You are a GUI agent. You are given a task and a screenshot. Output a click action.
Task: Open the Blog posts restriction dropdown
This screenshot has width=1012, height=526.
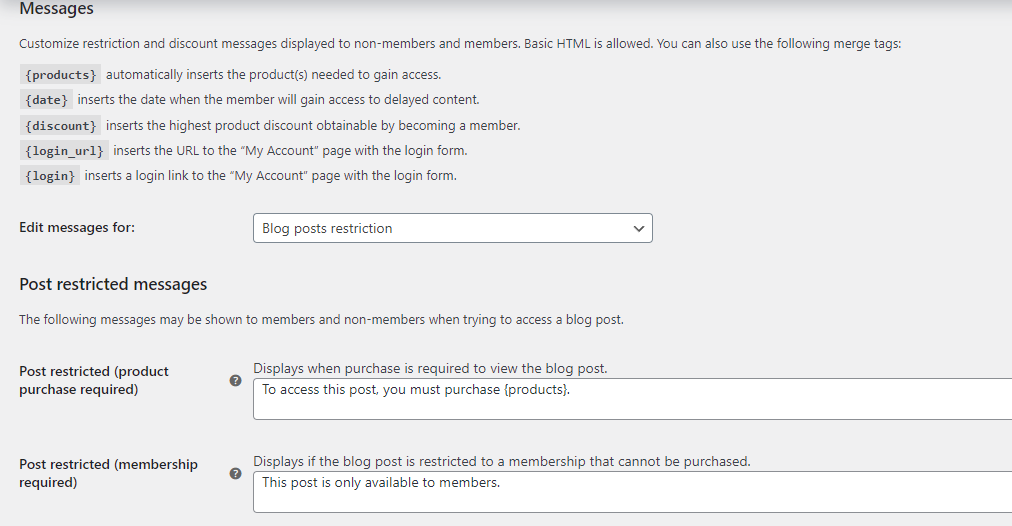452,228
